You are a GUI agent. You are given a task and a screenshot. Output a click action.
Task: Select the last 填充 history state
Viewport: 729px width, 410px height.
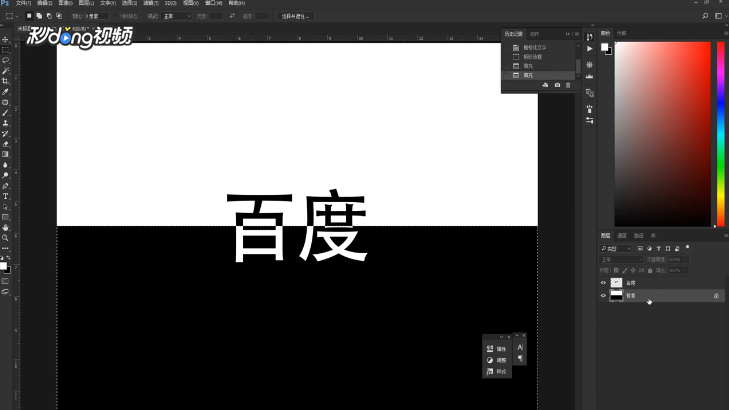point(539,75)
